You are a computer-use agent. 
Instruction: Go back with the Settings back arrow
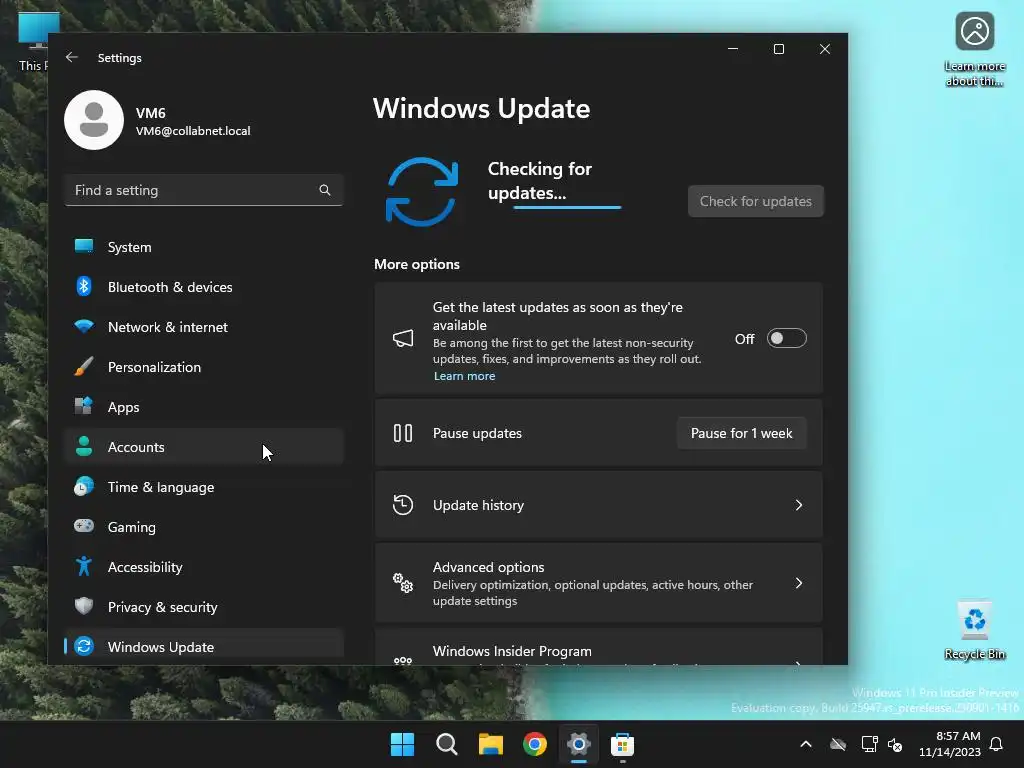point(72,57)
